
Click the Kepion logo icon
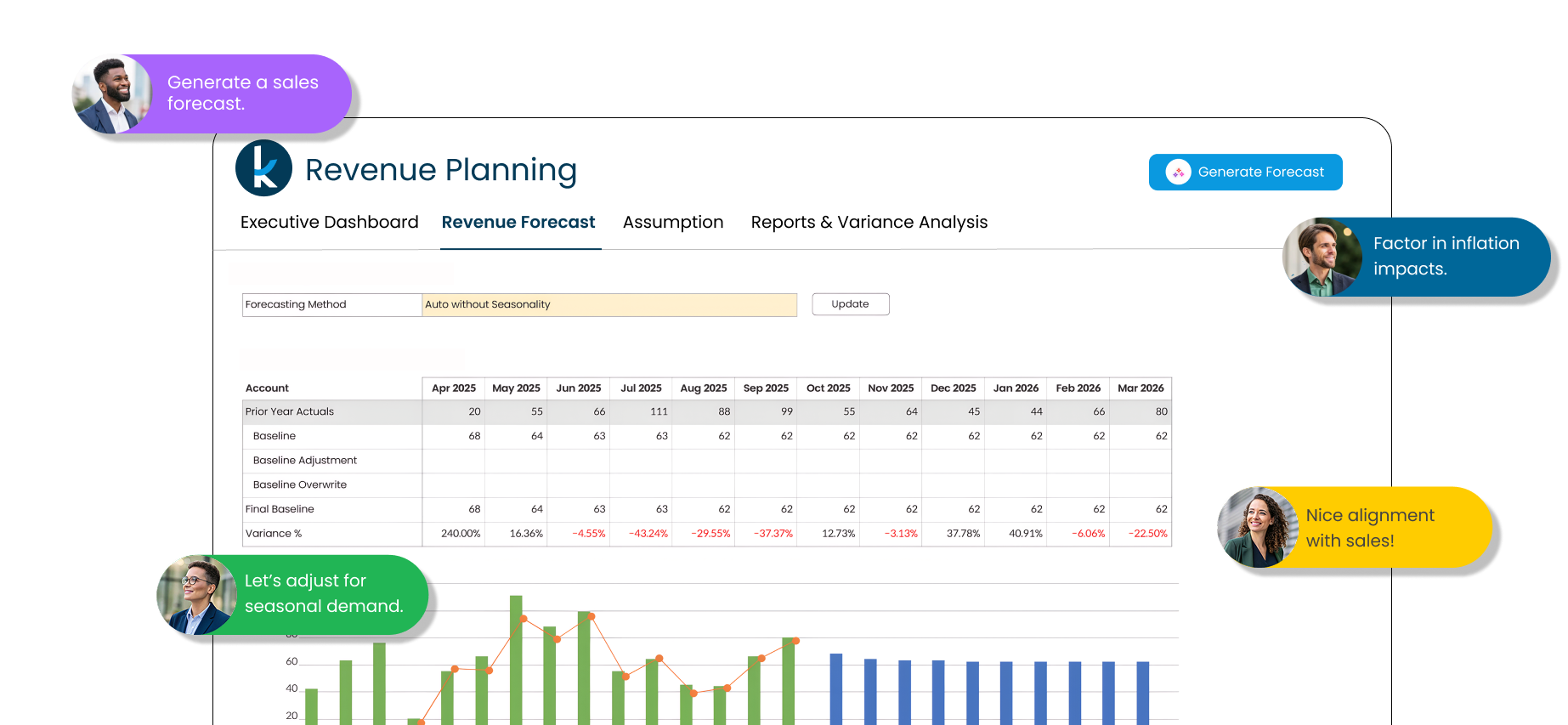pos(263,168)
